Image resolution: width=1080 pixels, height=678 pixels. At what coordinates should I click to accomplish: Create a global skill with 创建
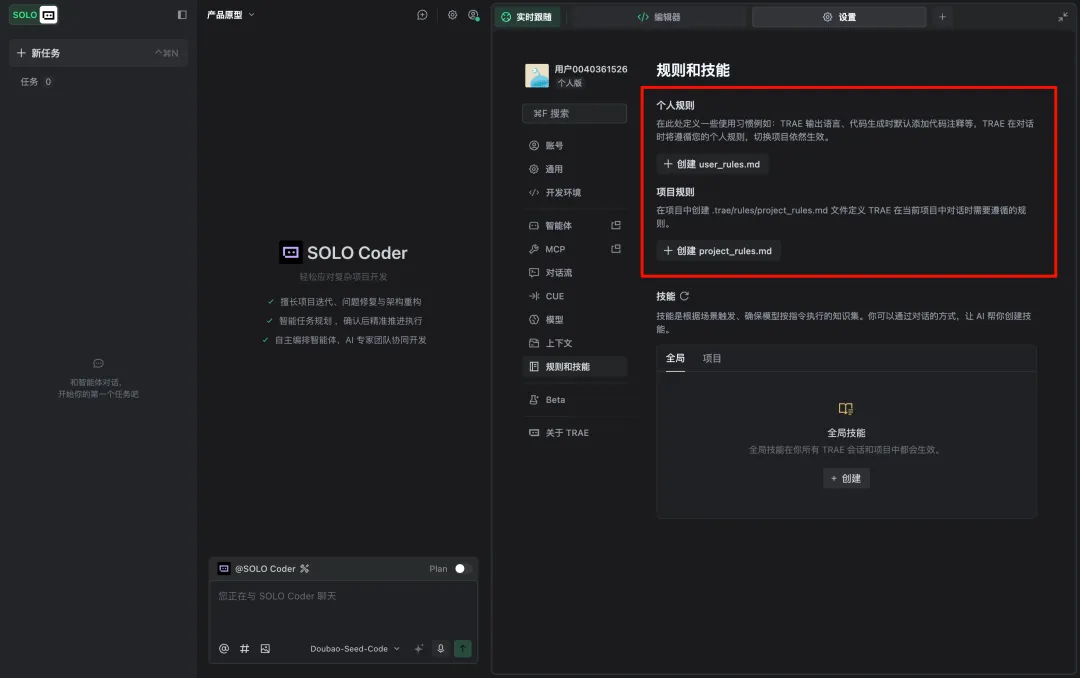tap(846, 478)
